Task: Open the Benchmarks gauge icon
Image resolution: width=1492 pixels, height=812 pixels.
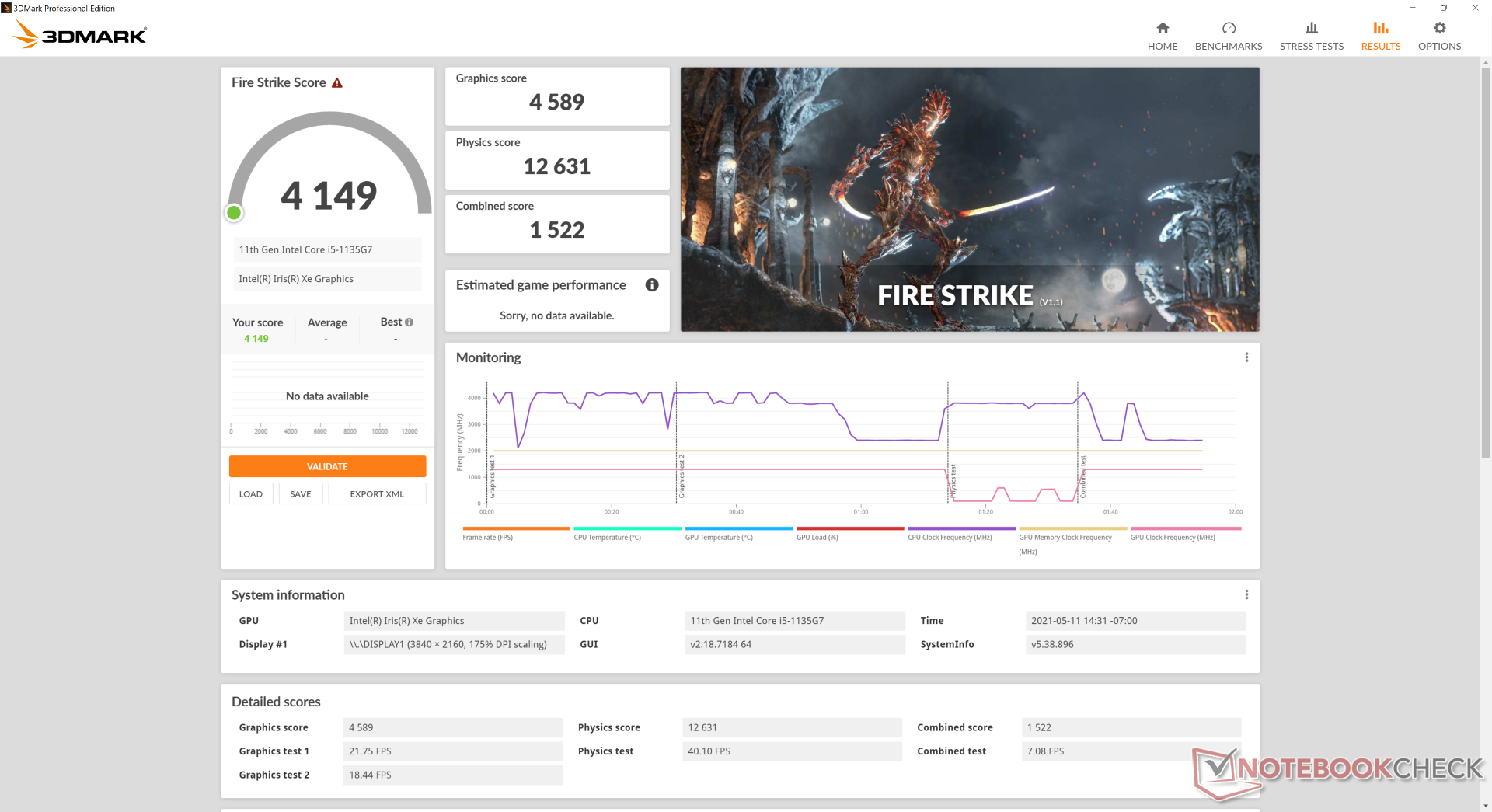Action: 1228,29
